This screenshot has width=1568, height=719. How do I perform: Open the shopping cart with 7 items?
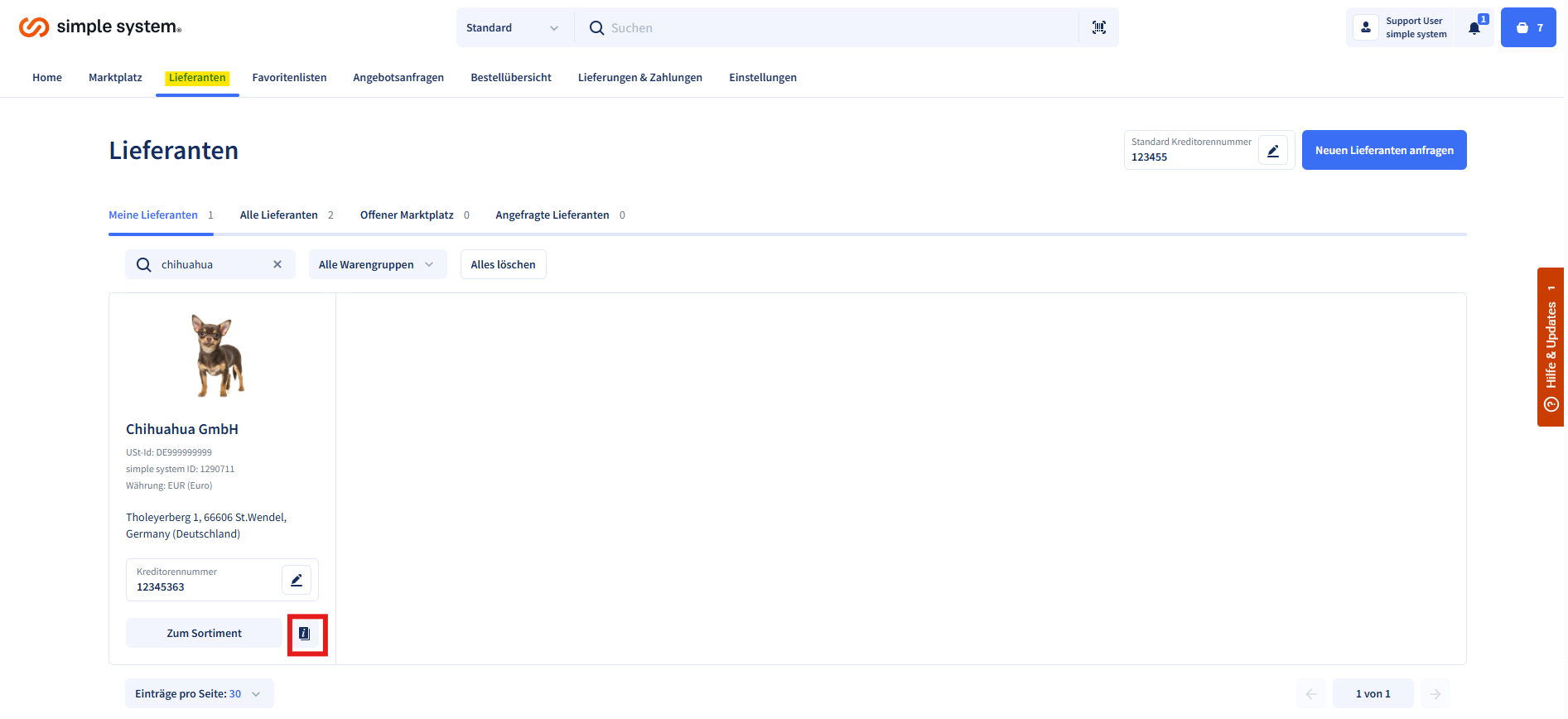point(1528,28)
